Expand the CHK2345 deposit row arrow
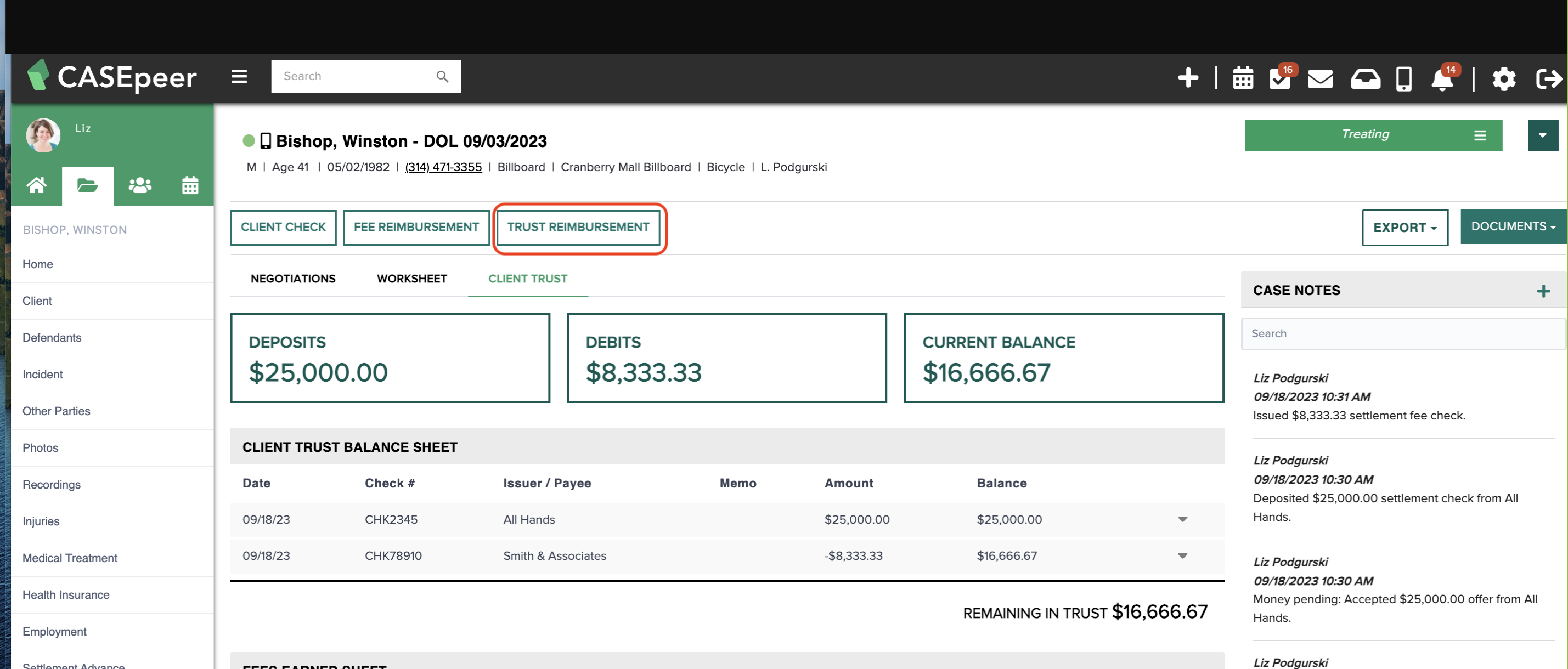This screenshot has width=1568, height=669. 1182,519
